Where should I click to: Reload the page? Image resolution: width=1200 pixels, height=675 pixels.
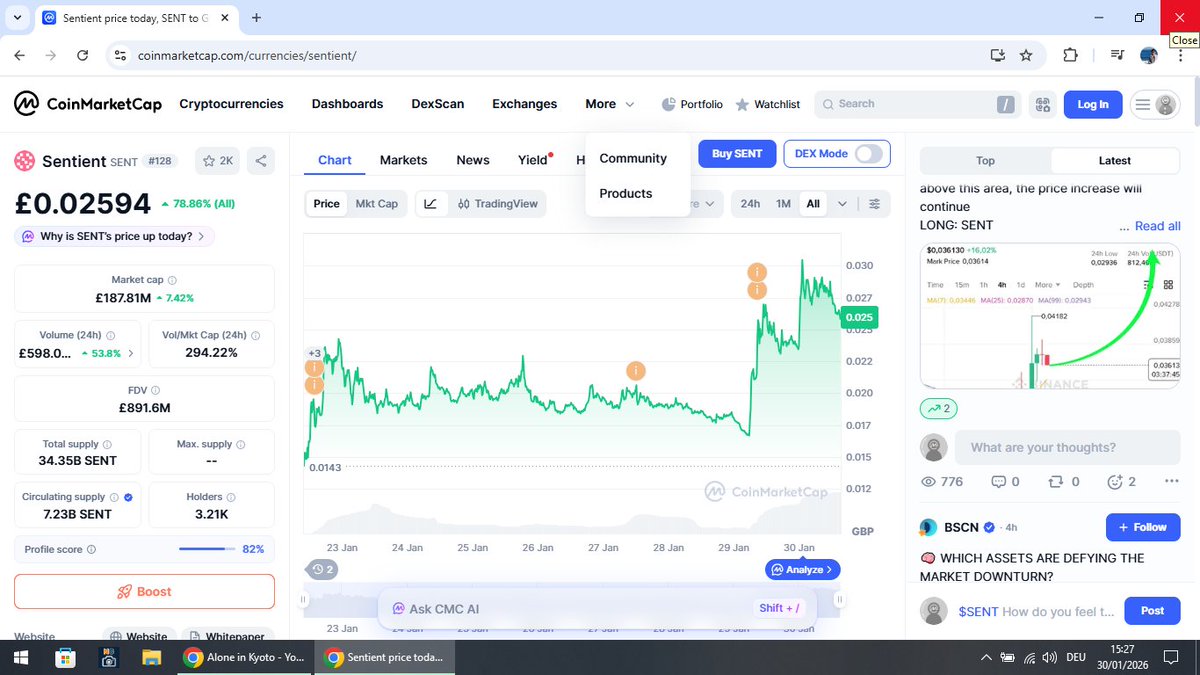pos(82,55)
